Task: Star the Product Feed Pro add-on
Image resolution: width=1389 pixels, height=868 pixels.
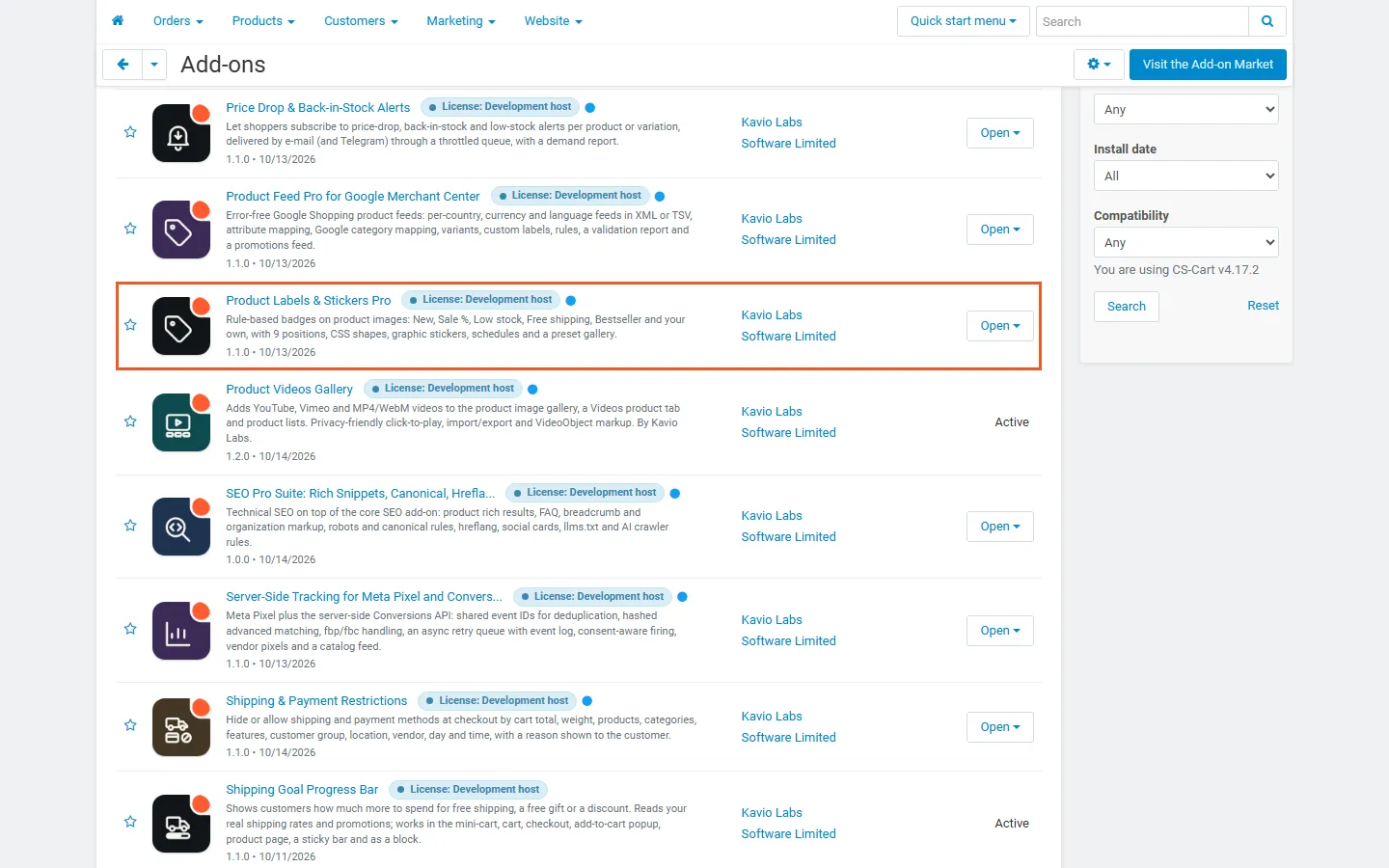Action: point(130,229)
